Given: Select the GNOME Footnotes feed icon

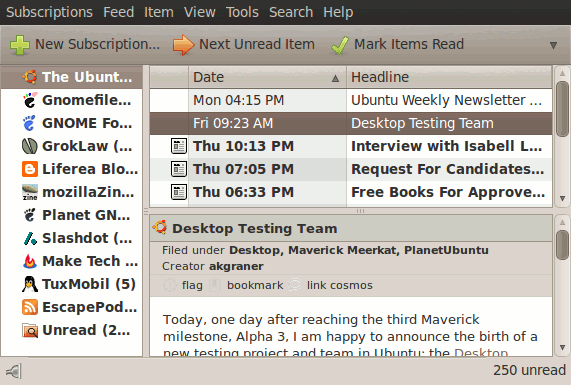Looking at the screenshot, I should (29, 123).
